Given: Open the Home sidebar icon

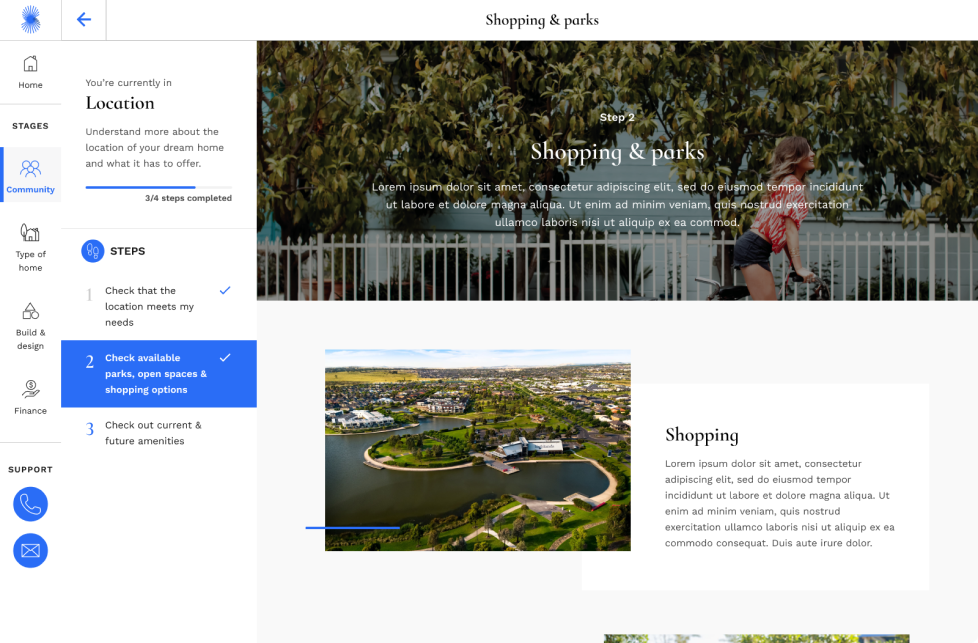Looking at the screenshot, I should (30, 72).
